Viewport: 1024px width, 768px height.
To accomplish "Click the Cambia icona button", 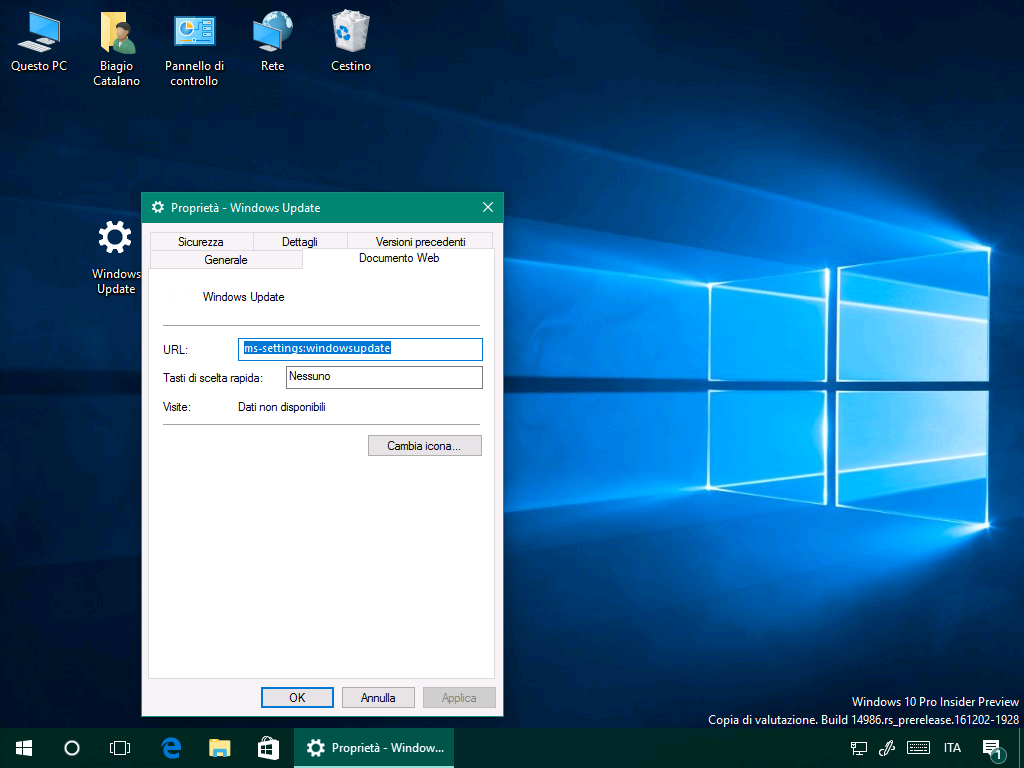I will (424, 445).
